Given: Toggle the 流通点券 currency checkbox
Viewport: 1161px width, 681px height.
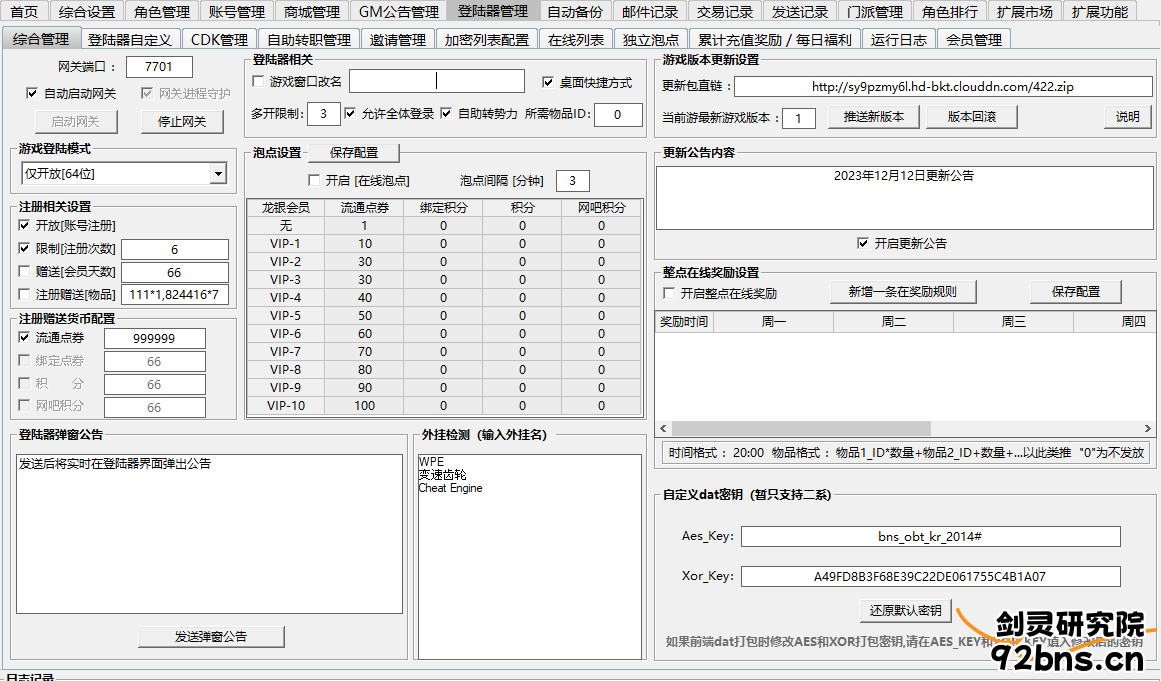Looking at the screenshot, I should [24, 337].
